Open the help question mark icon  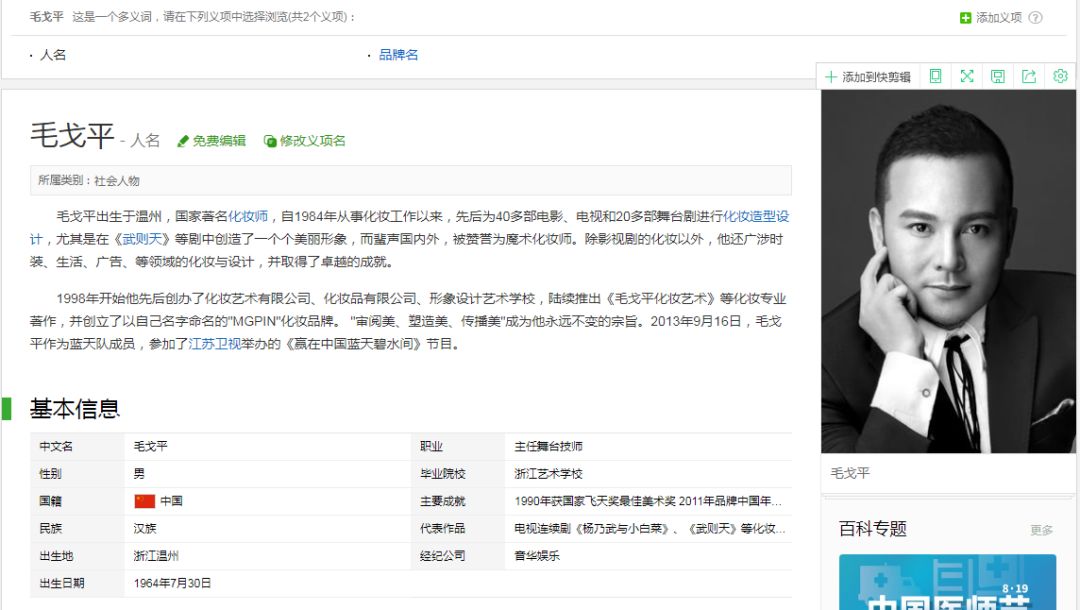[1035, 18]
